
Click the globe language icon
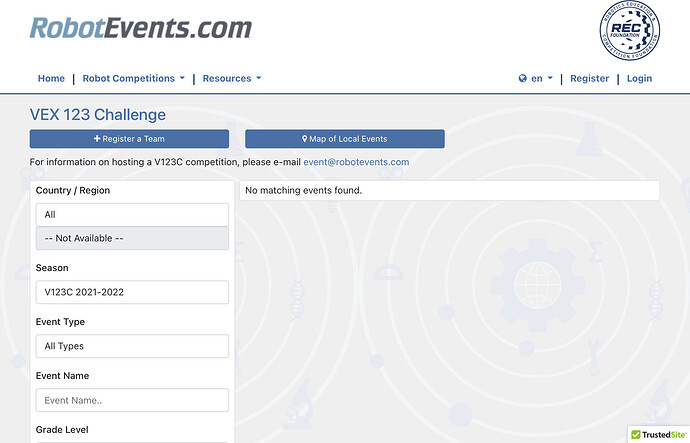[522, 78]
